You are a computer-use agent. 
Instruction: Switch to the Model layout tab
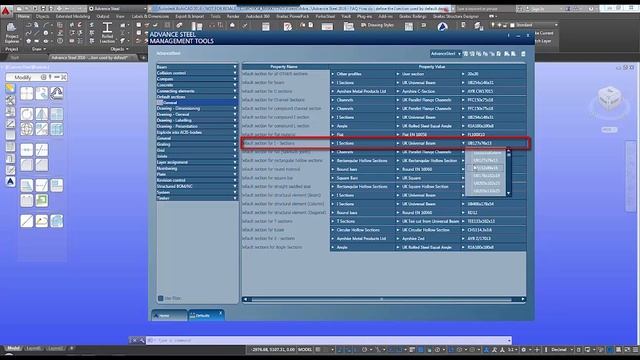13,349
